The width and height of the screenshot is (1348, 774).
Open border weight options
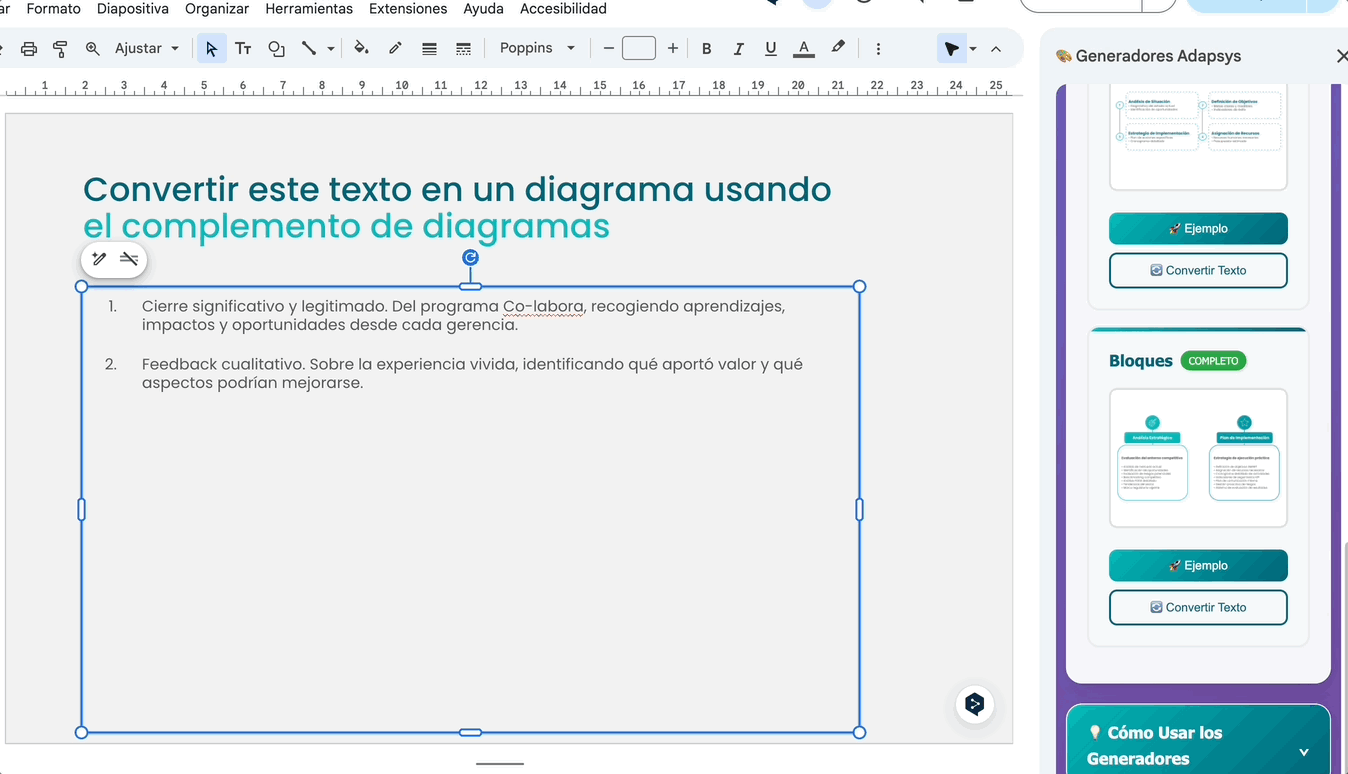[429, 48]
